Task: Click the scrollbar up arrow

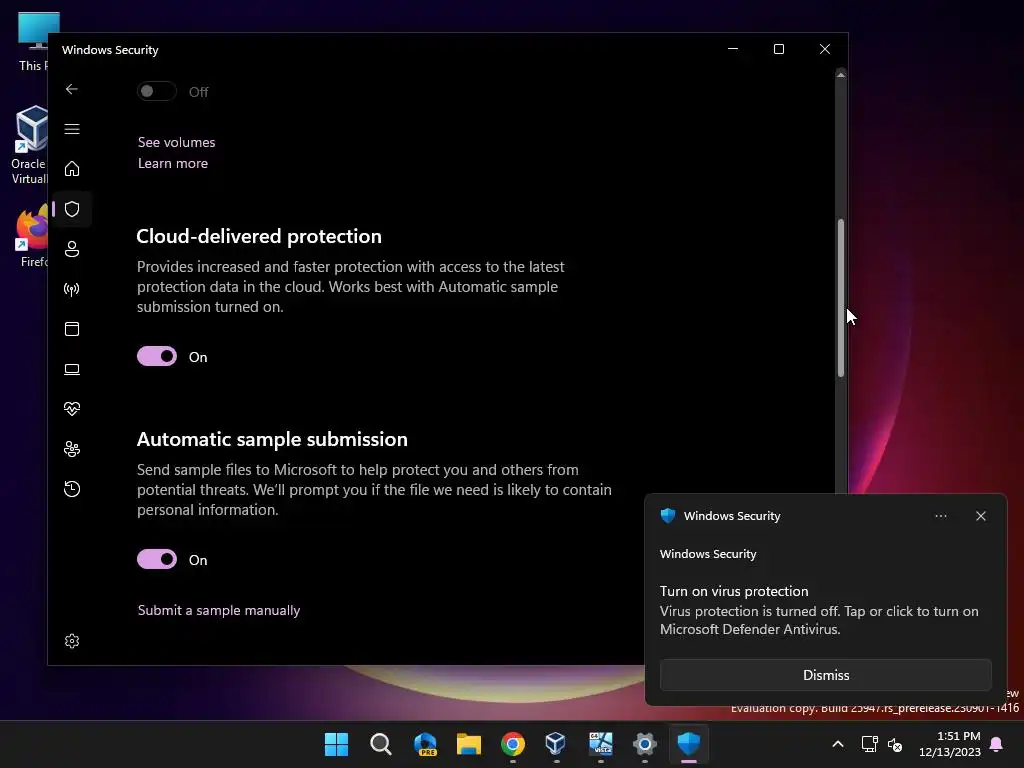Action: 841,76
